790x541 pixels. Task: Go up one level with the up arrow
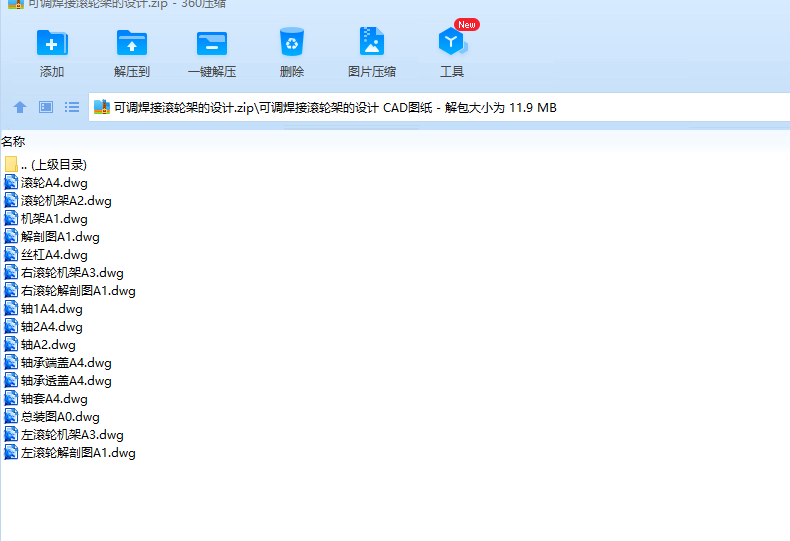click(x=20, y=107)
